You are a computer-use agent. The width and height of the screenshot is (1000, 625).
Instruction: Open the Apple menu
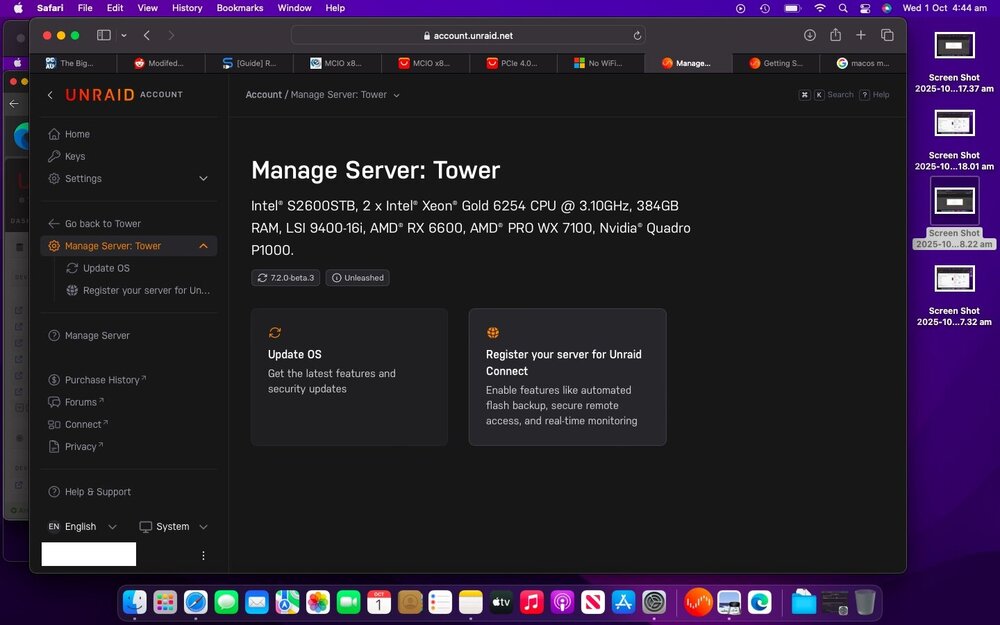tap(18, 8)
